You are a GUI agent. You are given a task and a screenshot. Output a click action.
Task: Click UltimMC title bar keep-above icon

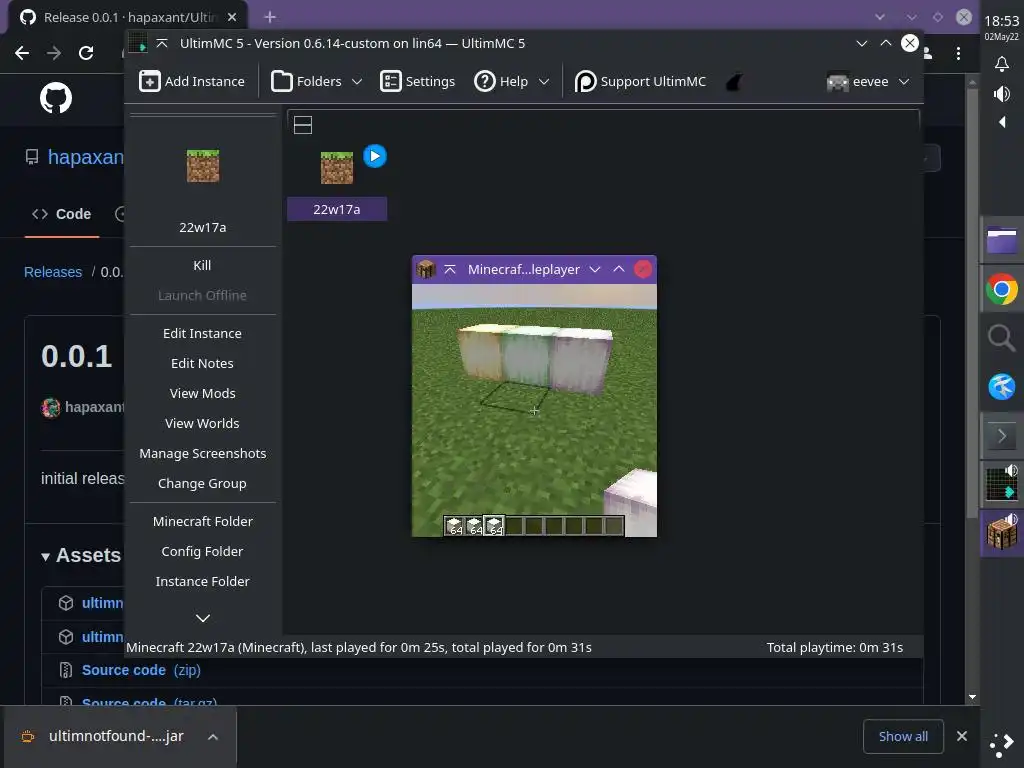pos(162,44)
